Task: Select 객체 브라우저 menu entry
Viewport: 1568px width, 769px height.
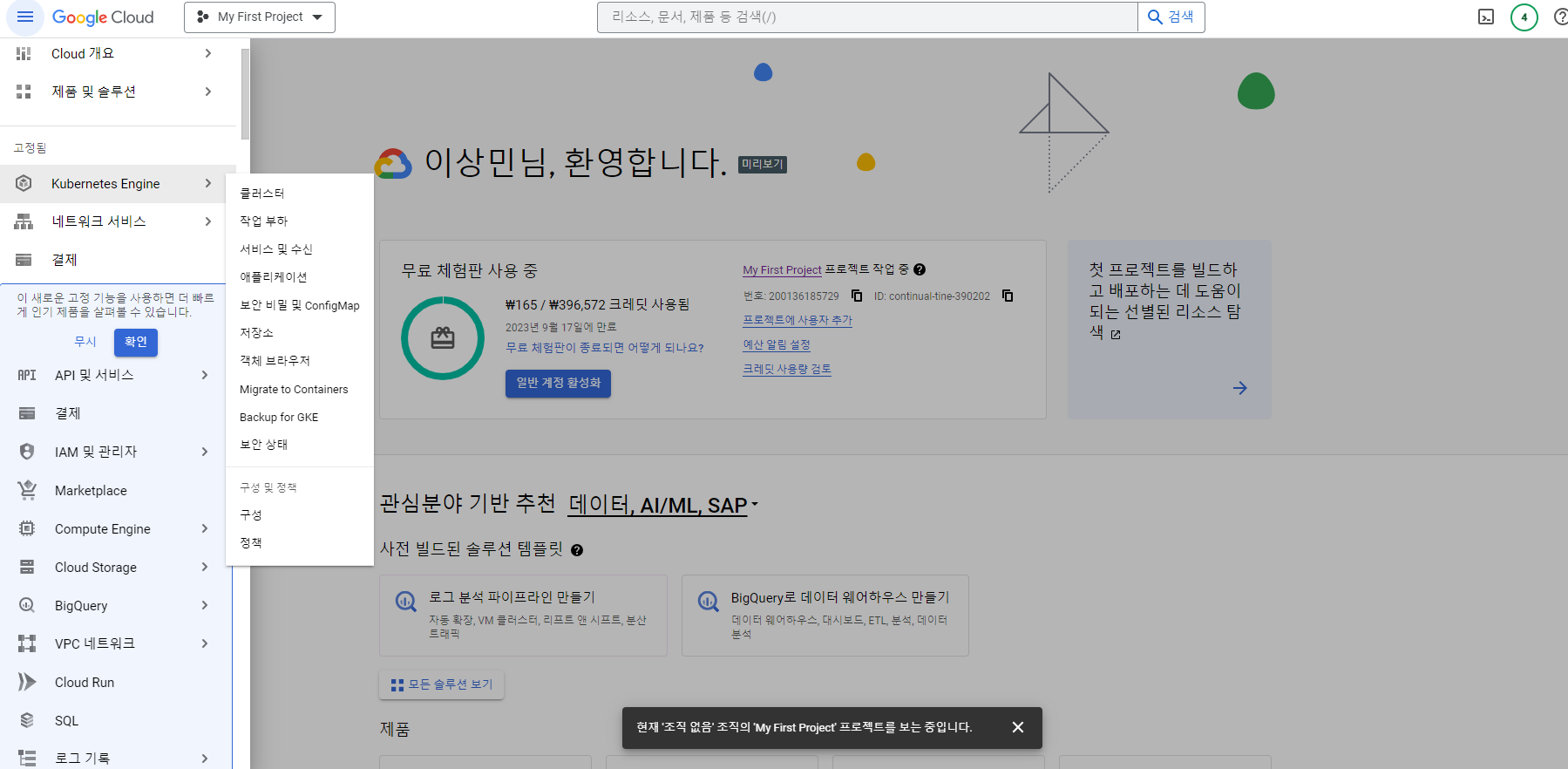Action: click(x=300, y=361)
